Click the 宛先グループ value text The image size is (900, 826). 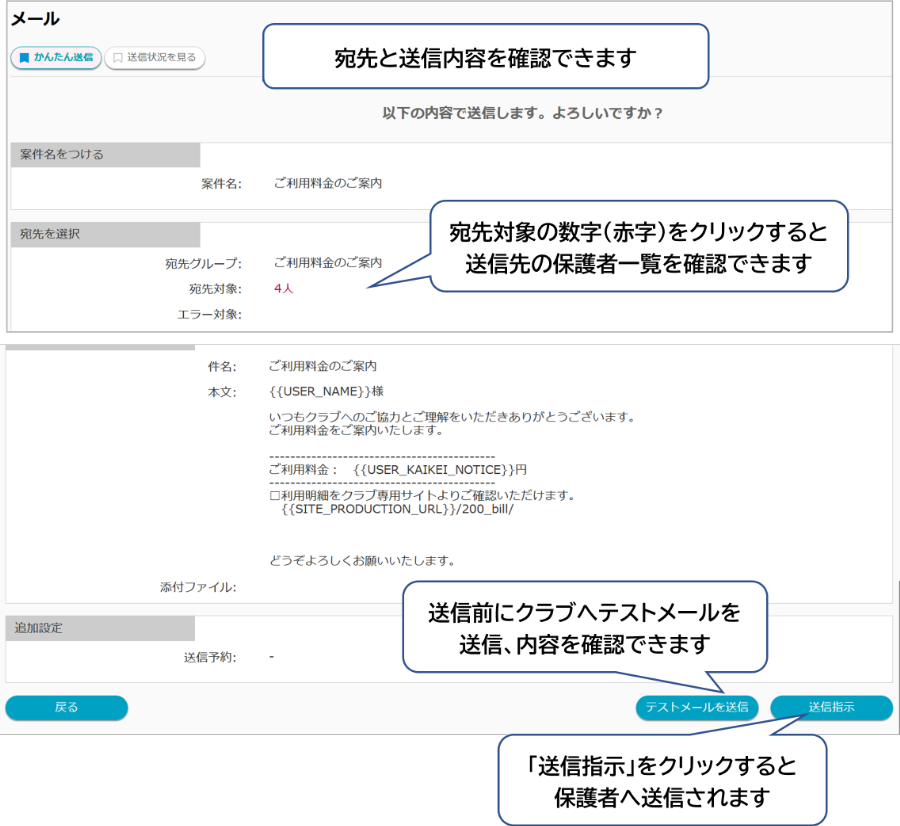click(327, 263)
